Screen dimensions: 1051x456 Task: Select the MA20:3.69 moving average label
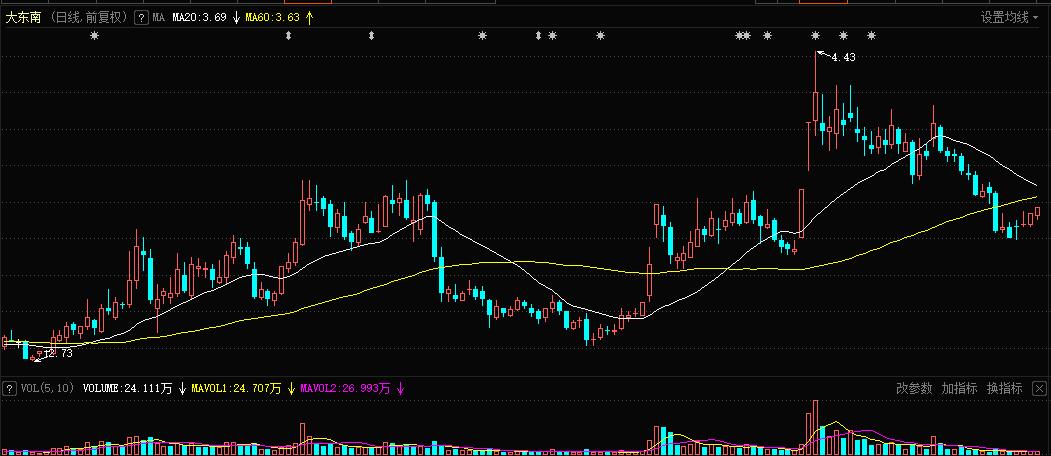tap(199, 18)
